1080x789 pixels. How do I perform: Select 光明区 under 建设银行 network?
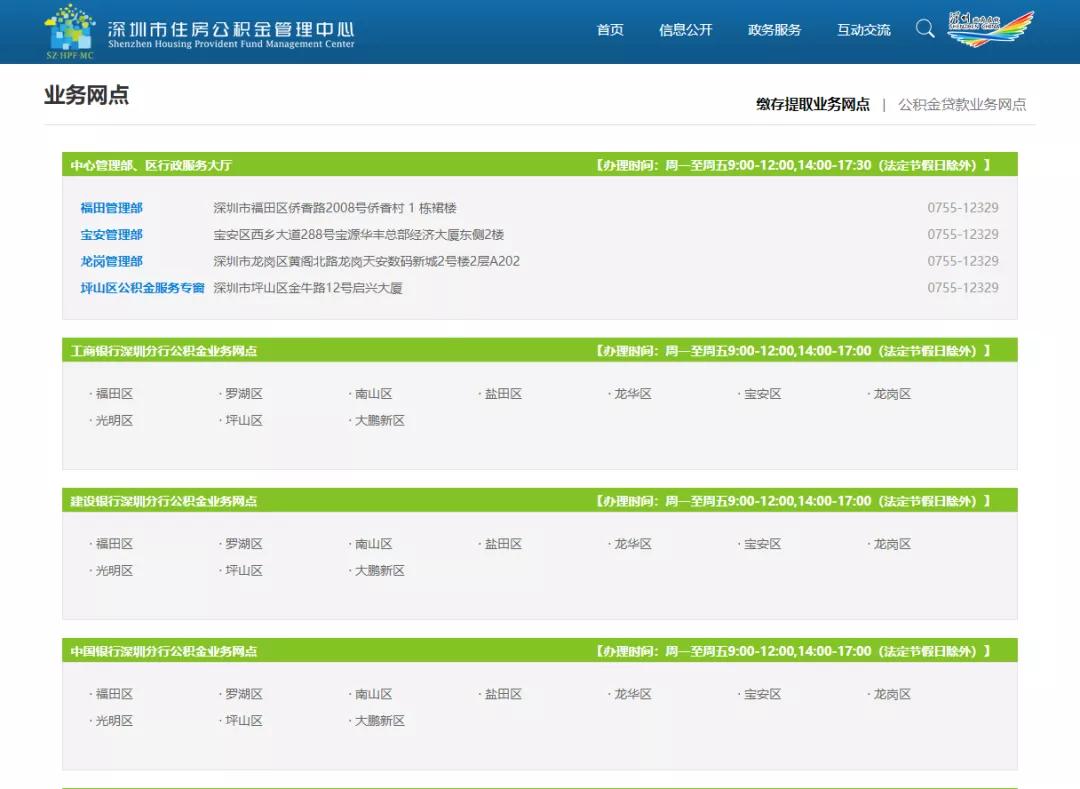[113, 570]
